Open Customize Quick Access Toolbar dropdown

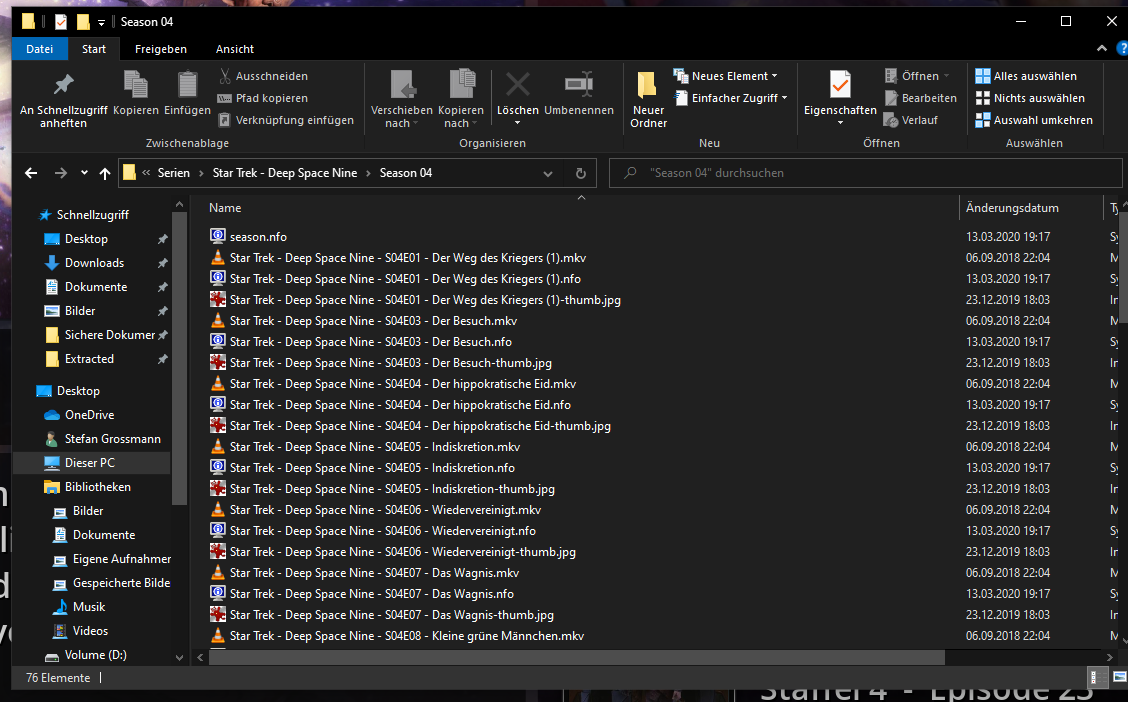[x=101, y=22]
